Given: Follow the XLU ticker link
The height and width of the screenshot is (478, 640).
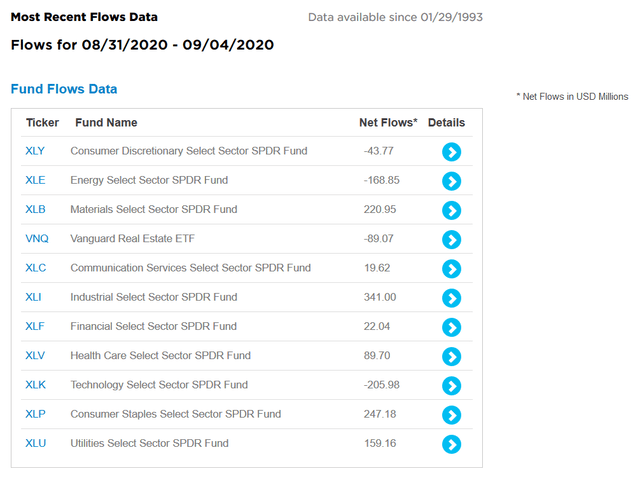Looking at the screenshot, I should [x=36, y=443].
